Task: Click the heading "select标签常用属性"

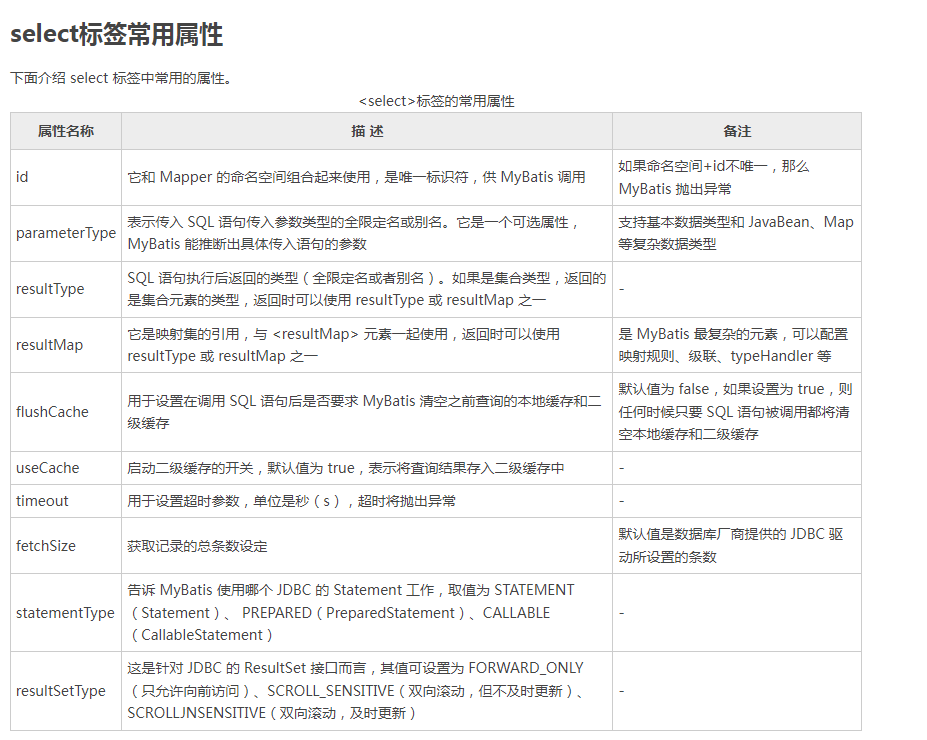Action: click(x=116, y=34)
